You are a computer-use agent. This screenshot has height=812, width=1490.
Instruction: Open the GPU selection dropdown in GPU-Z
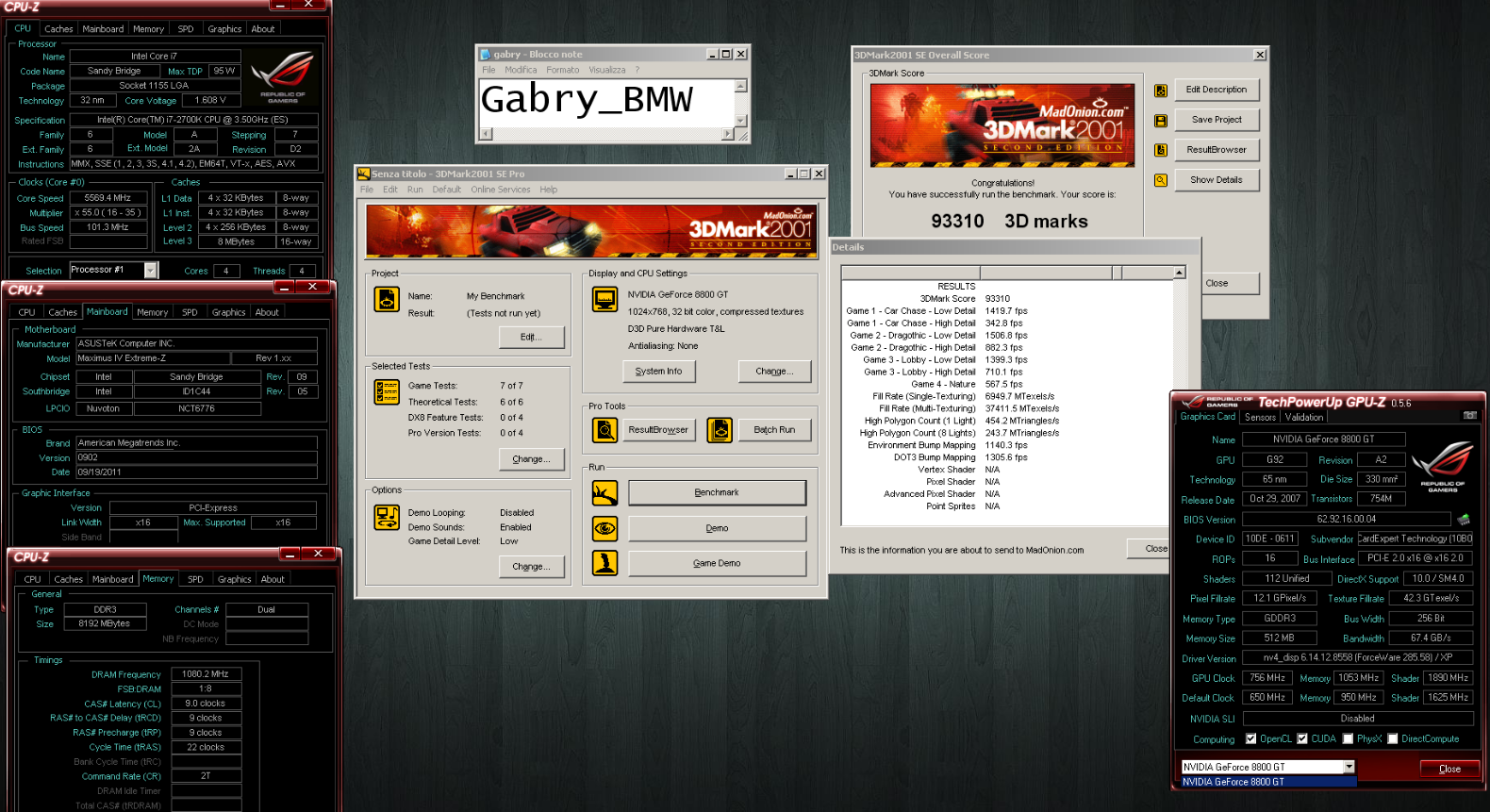[1349, 767]
